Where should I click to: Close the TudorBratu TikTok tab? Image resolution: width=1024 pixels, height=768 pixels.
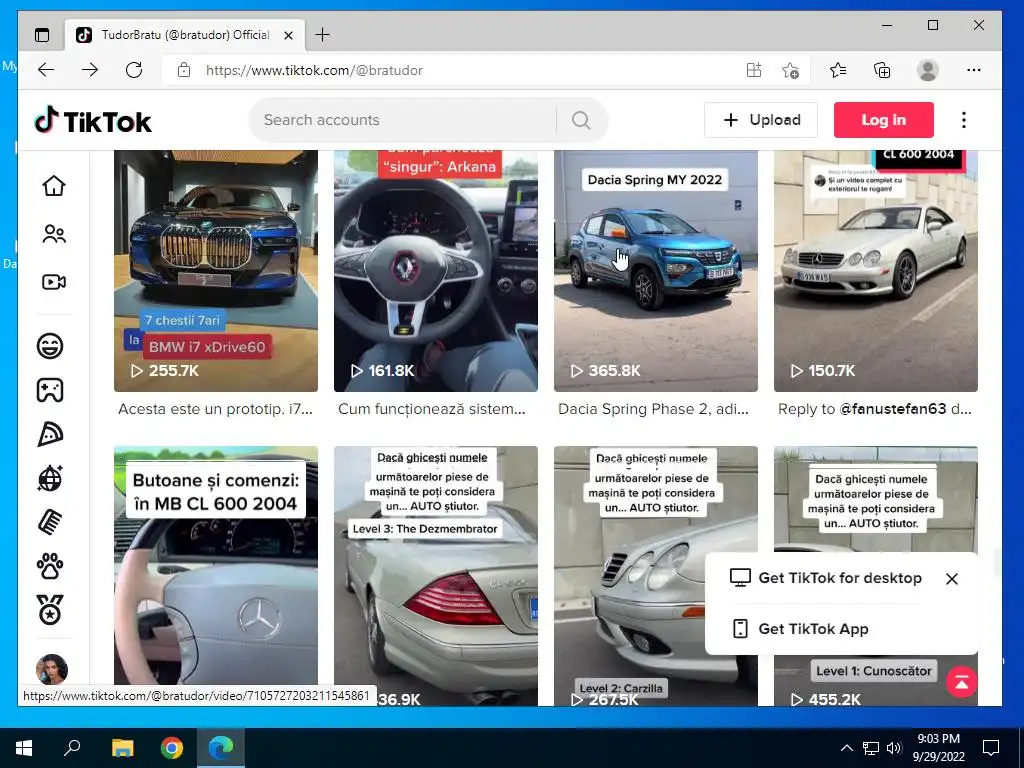[288, 35]
